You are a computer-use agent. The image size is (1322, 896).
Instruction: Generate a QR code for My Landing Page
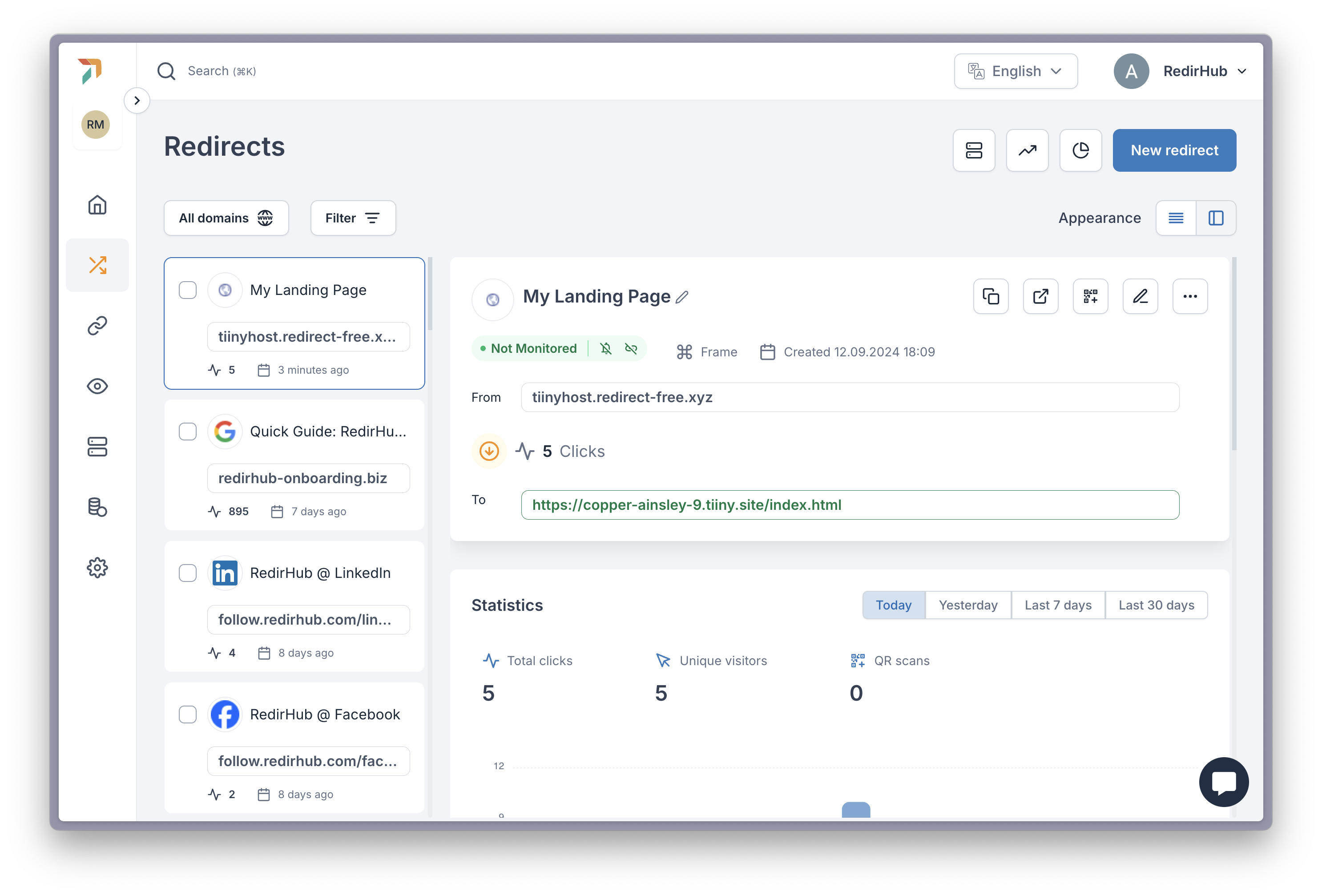[x=1091, y=296]
